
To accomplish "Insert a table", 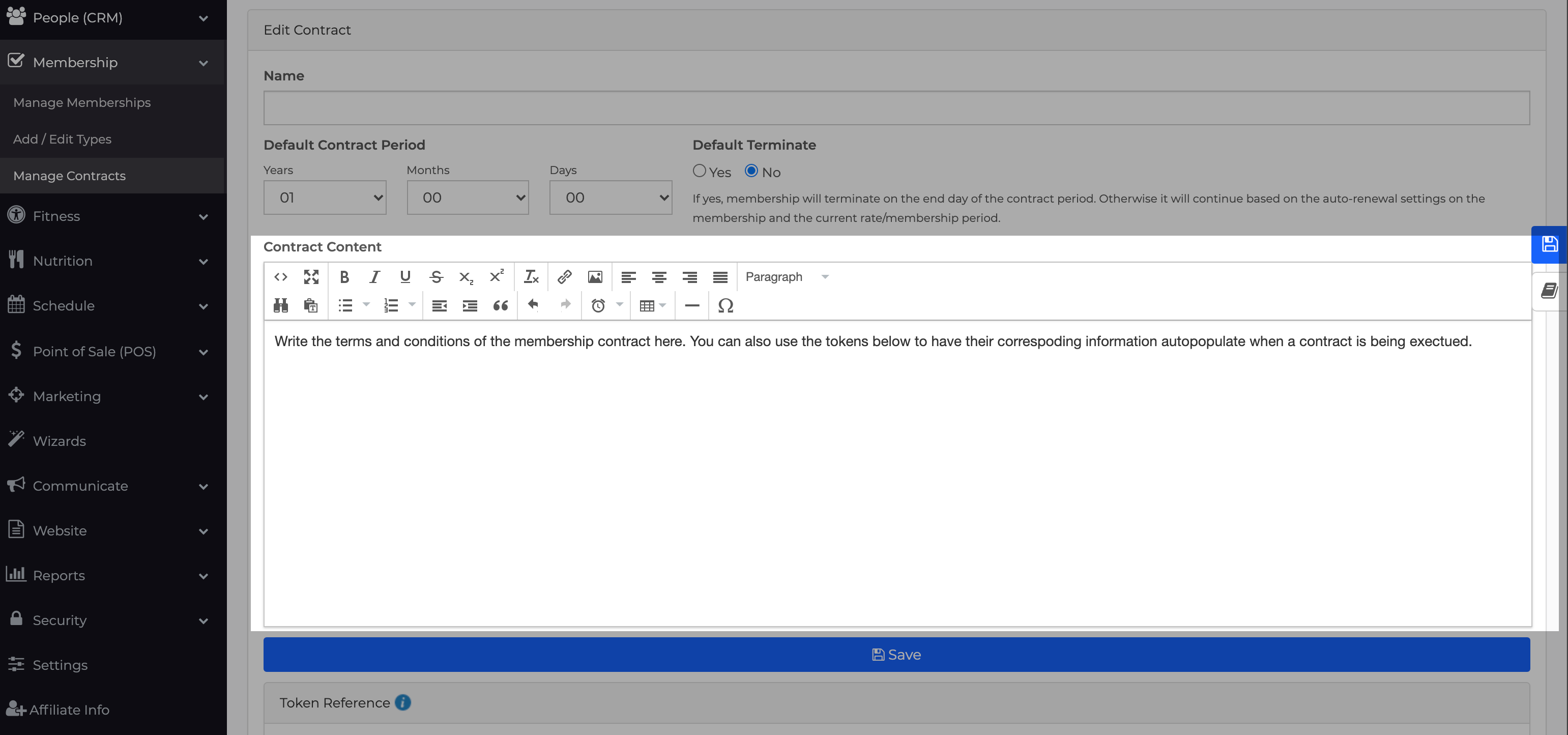I will click(647, 306).
